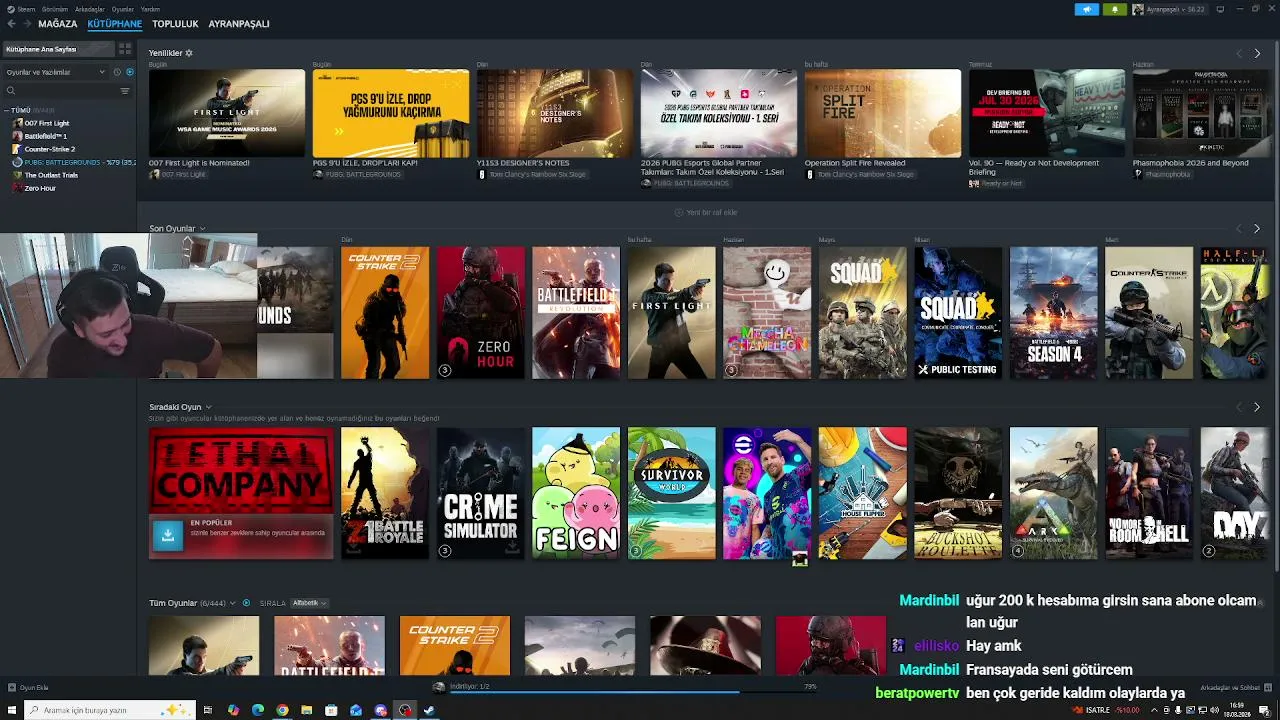The width and height of the screenshot is (1280, 720).
Task: Click Oyun Ekle at bottom left
Action: point(28,688)
